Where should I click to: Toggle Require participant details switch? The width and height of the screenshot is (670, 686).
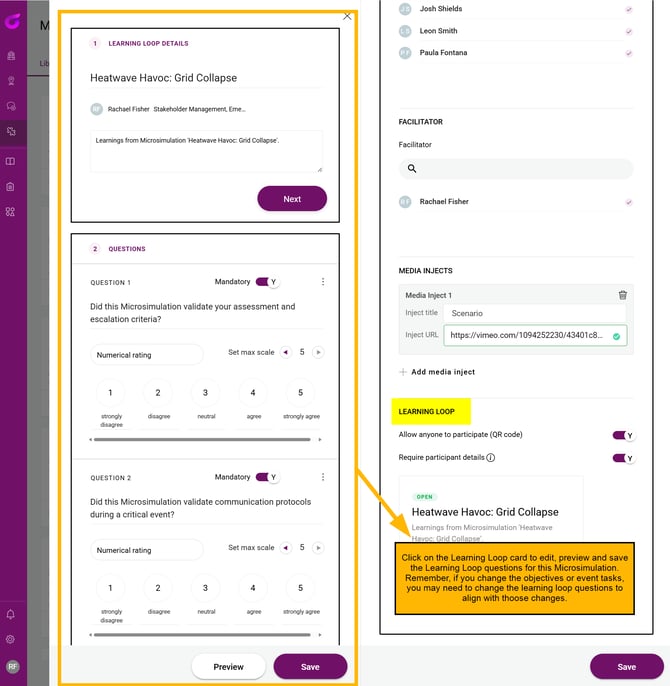click(x=623, y=458)
